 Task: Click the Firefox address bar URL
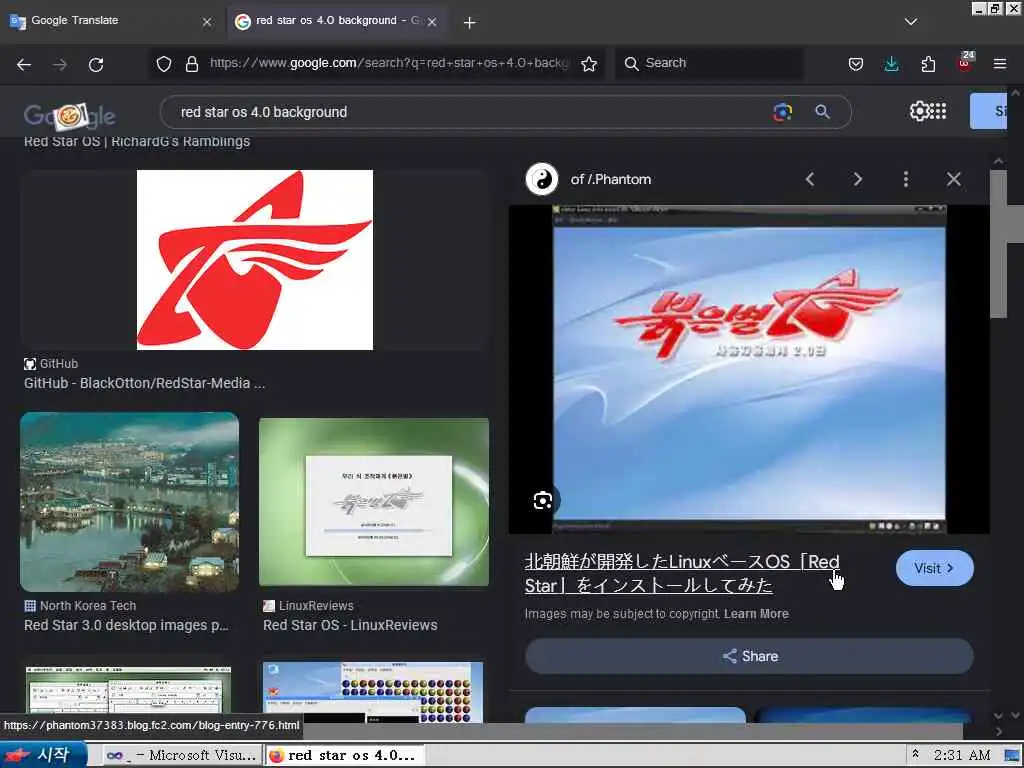(388, 63)
